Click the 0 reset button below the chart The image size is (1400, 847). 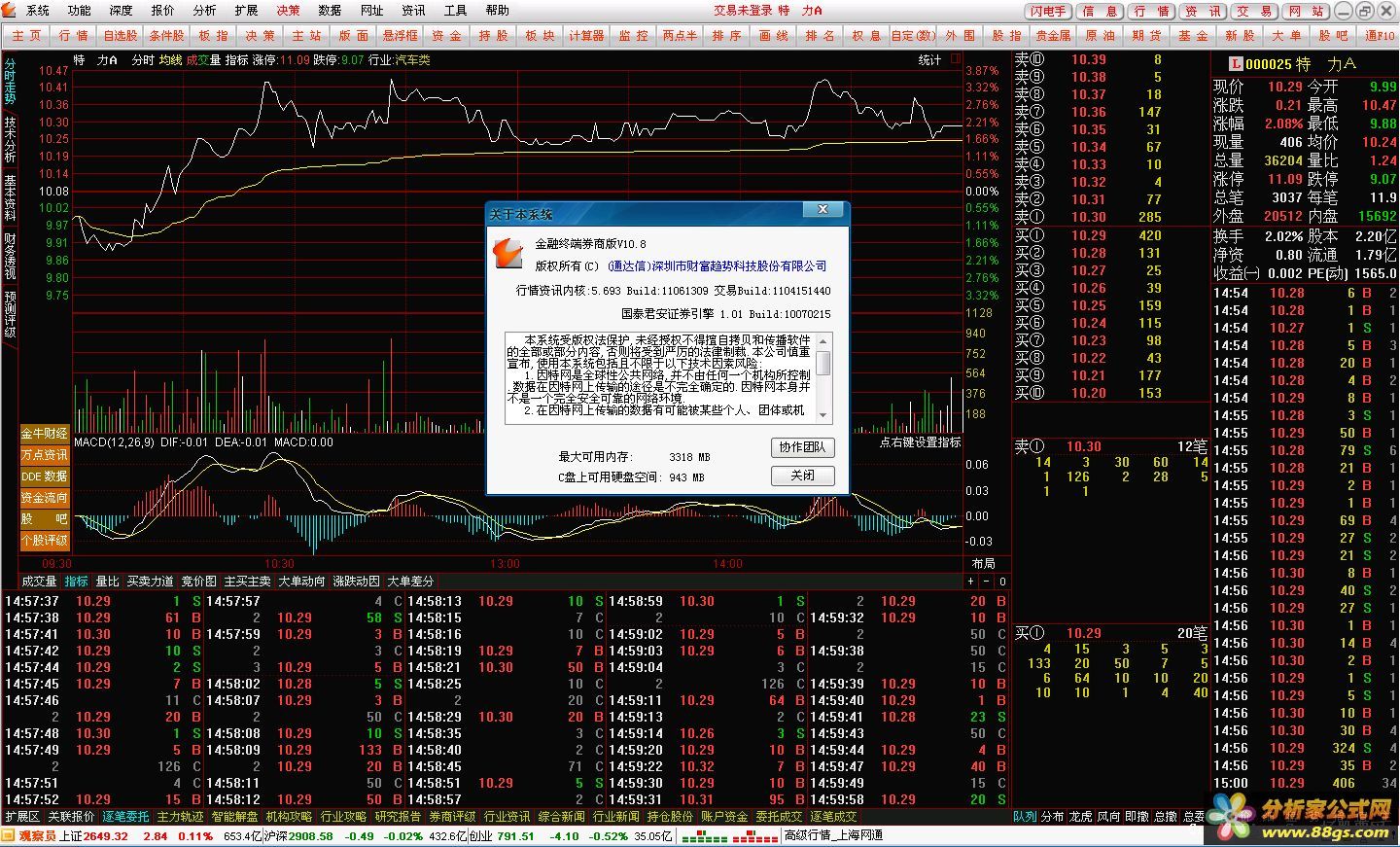(x=1002, y=581)
